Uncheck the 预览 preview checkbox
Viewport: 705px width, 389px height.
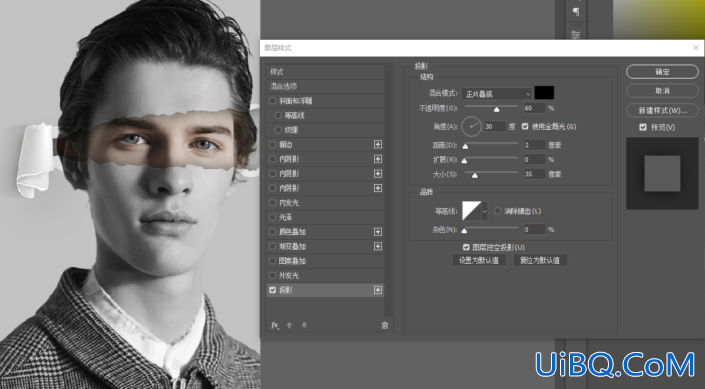pos(643,127)
